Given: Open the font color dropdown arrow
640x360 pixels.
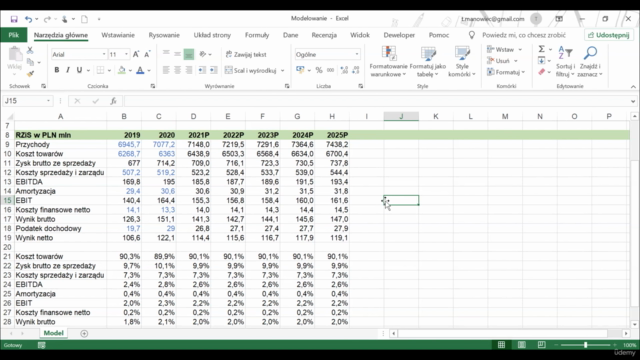Looking at the screenshot, I should coord(149,71).
